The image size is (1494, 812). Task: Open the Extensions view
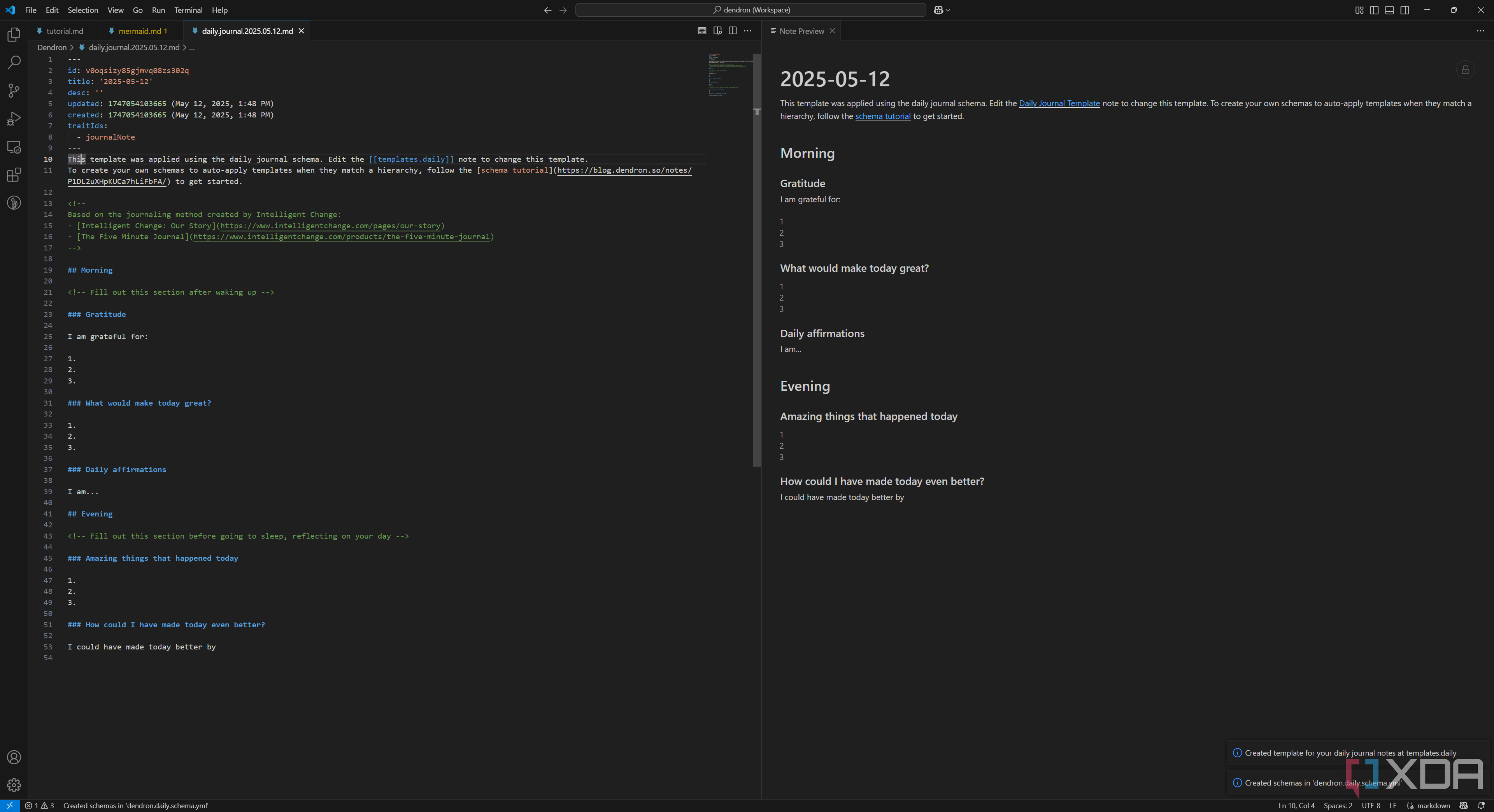(14, 175)
